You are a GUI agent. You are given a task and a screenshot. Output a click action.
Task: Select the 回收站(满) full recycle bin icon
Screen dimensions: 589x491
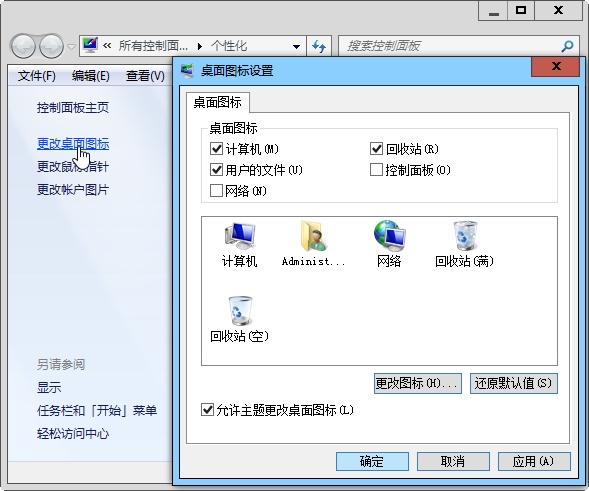coord(464,245)
